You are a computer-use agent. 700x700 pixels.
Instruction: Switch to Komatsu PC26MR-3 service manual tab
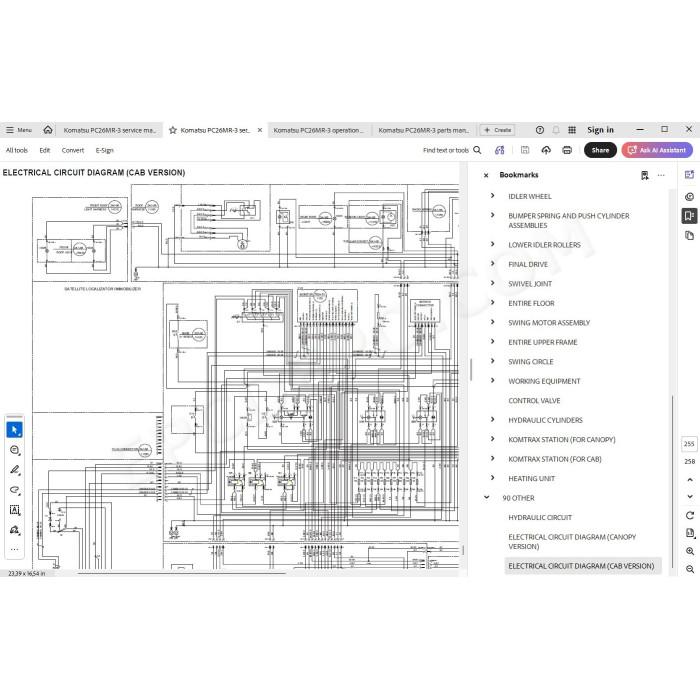coord(109,130)
